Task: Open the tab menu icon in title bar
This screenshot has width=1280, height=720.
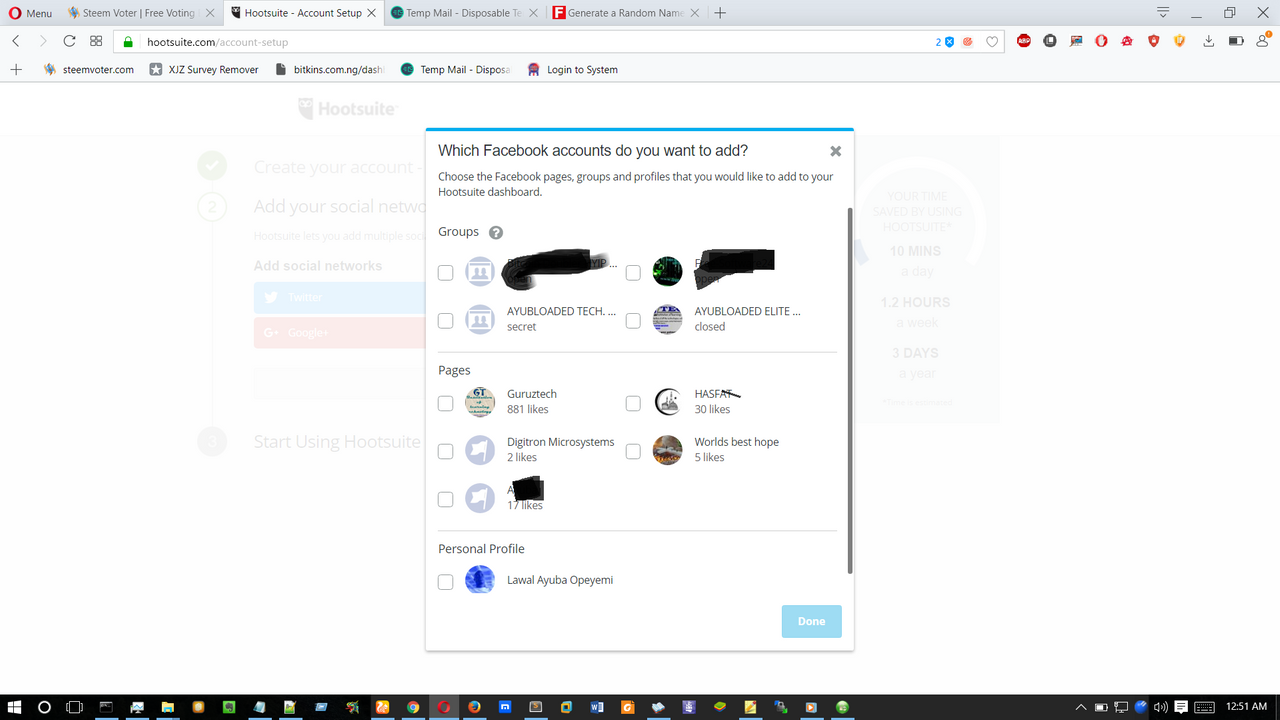Action: coord(1163,13)
